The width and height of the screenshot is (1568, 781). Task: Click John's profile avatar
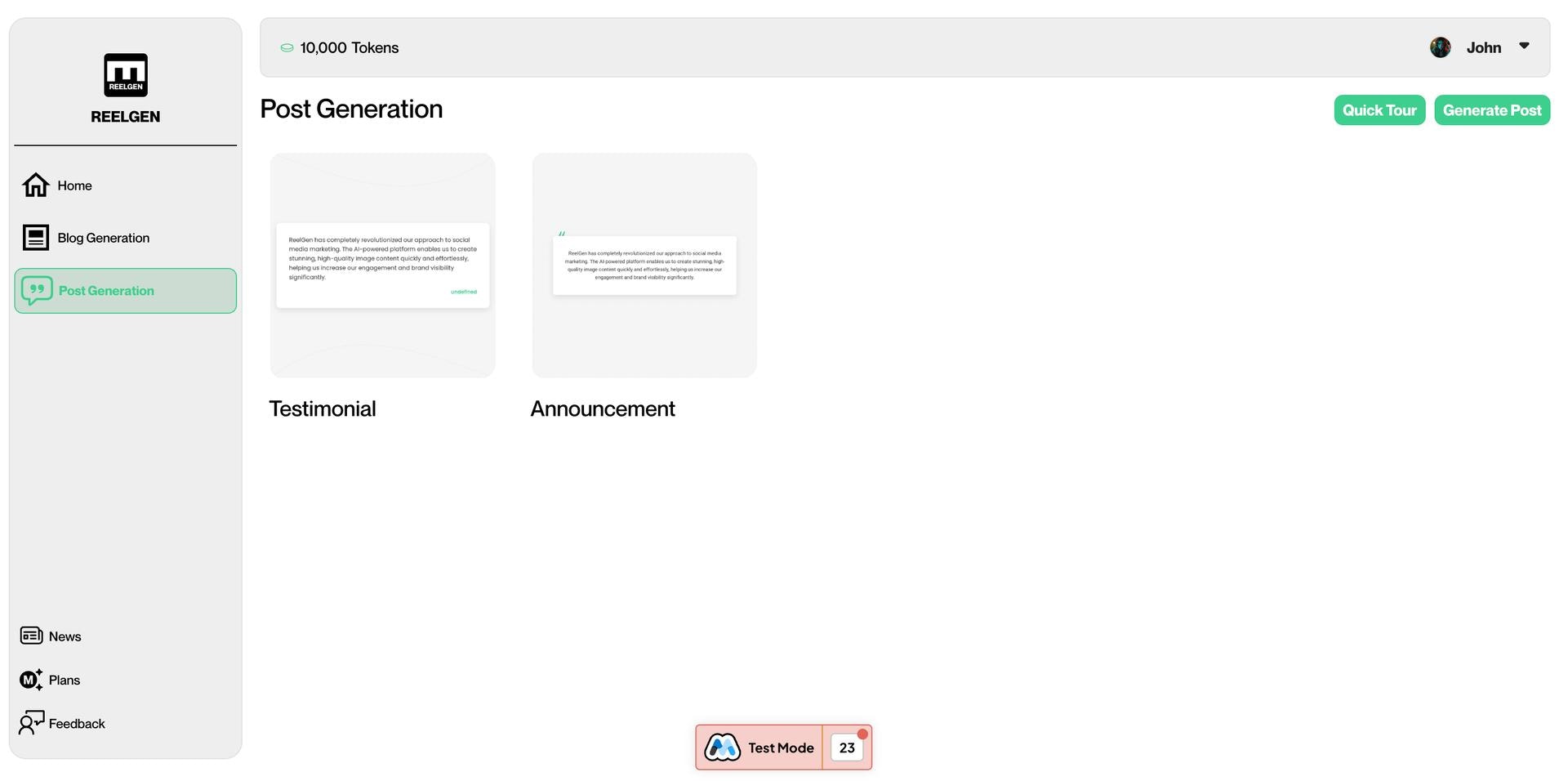tap(1441, 47)
